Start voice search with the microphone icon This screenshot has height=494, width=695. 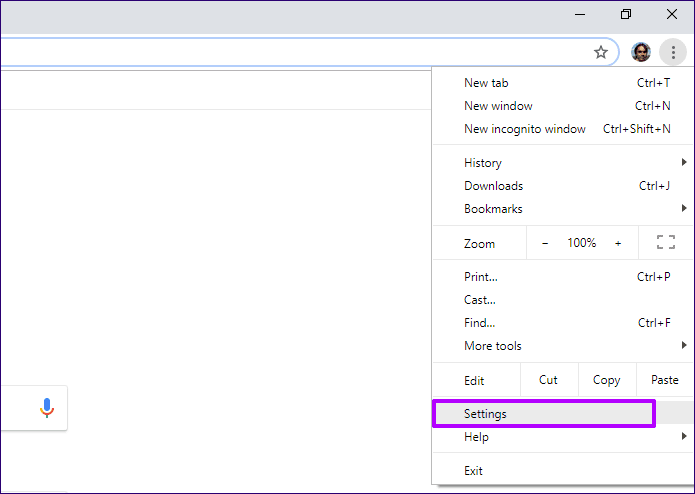(47, 408)
